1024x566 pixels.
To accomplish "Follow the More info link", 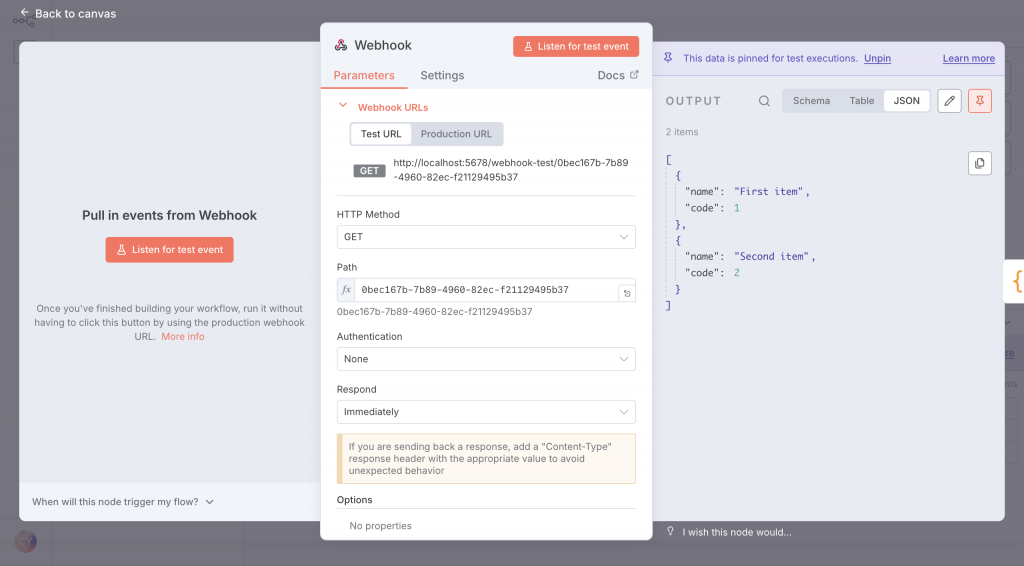I will pyautogui.click(x=183, y=336).
